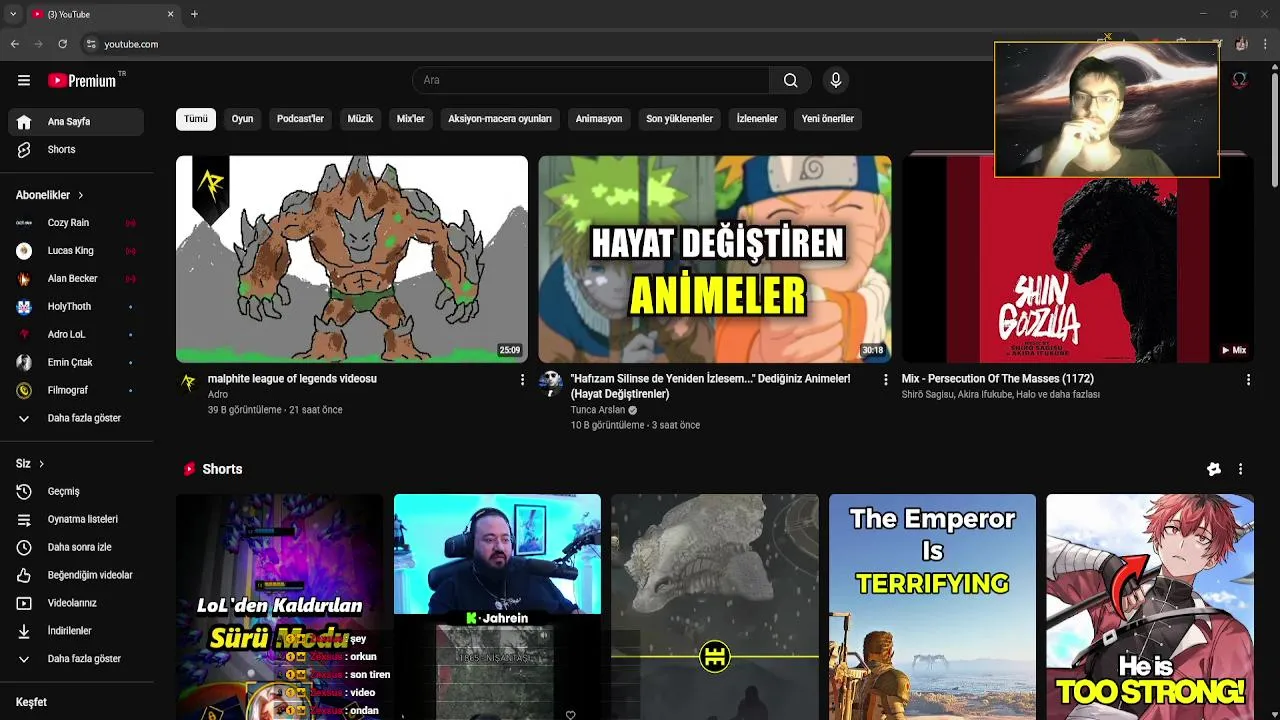Select the Müzik filter chip
Viewport: 1280px width, 720px height.
coord(360,119)
